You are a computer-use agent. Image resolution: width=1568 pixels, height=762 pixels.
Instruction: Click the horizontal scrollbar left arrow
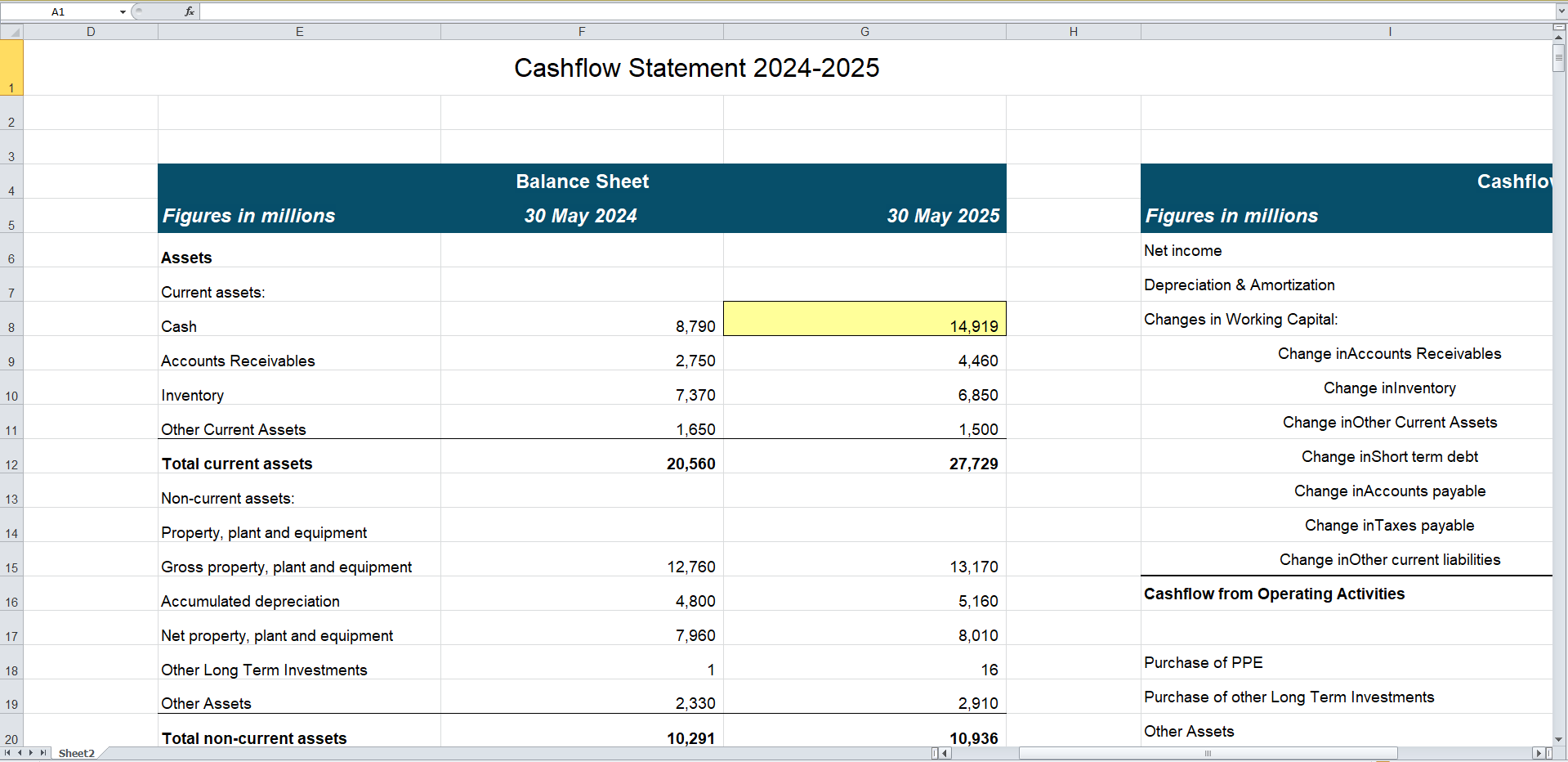tap(945, 753)
